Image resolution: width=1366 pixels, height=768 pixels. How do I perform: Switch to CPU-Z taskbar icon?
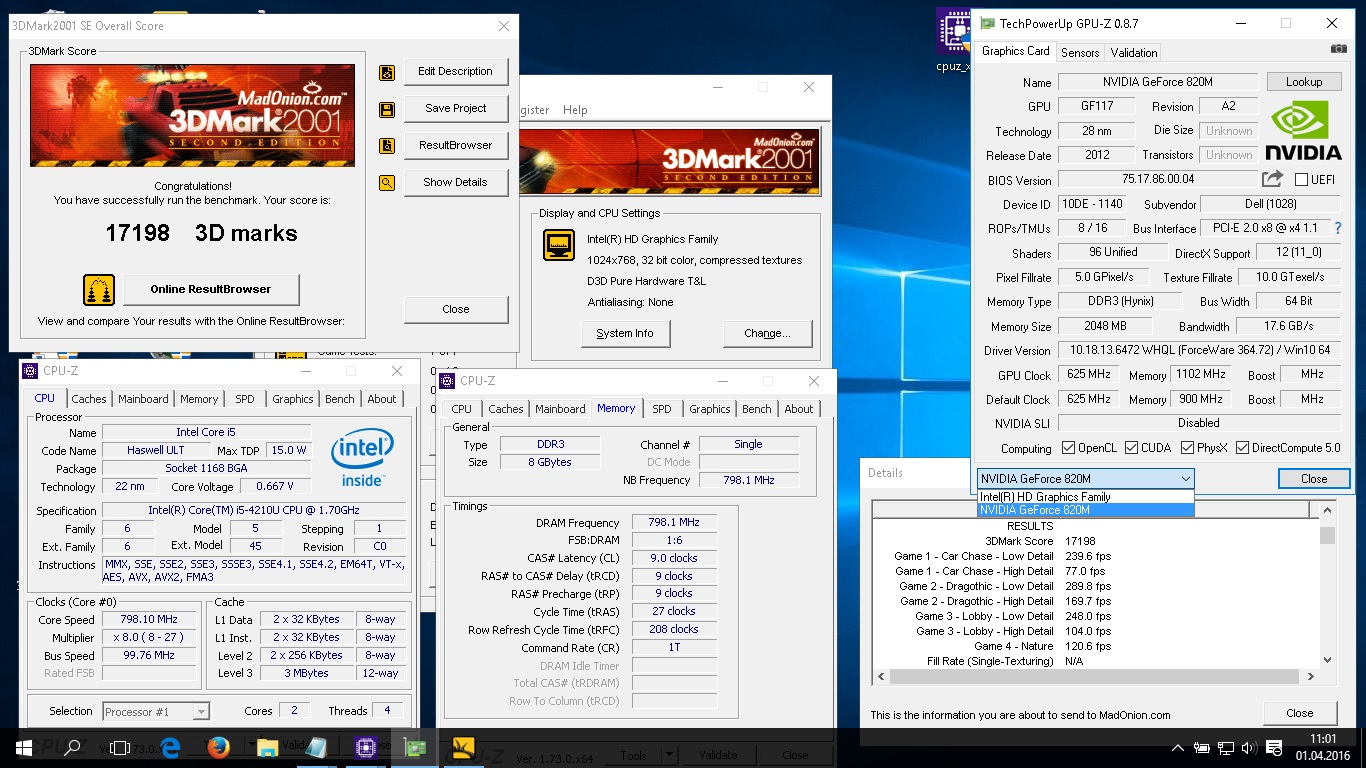pos(365,748)
